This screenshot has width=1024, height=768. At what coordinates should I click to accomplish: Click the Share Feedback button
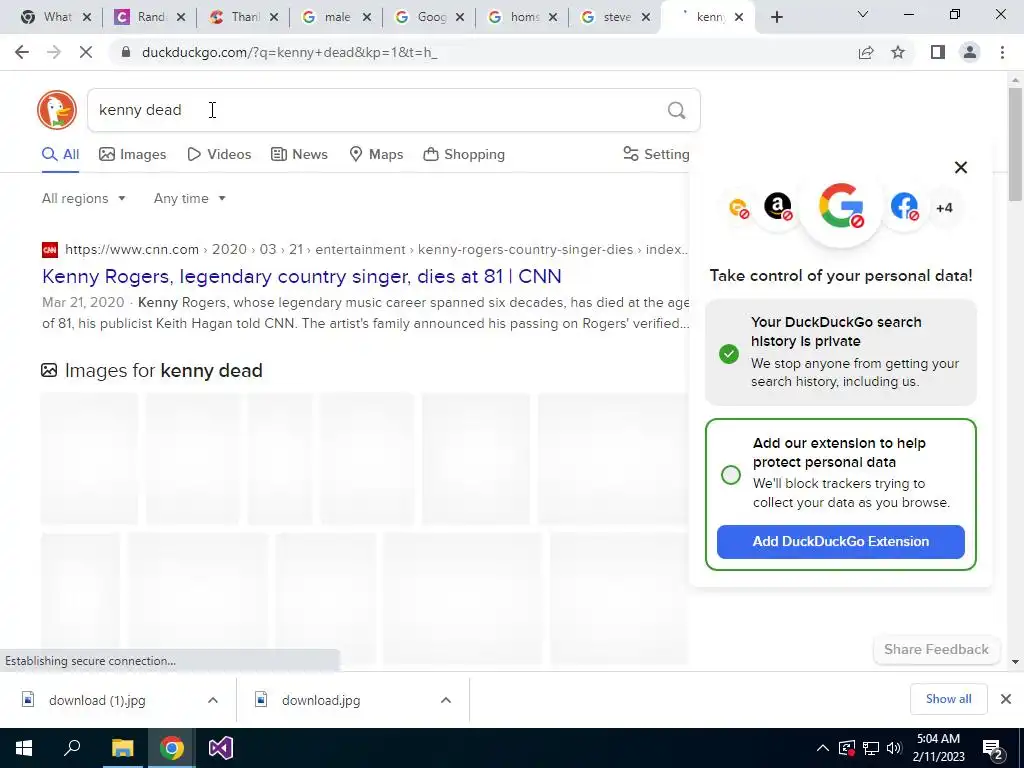(x=936, y=649)
